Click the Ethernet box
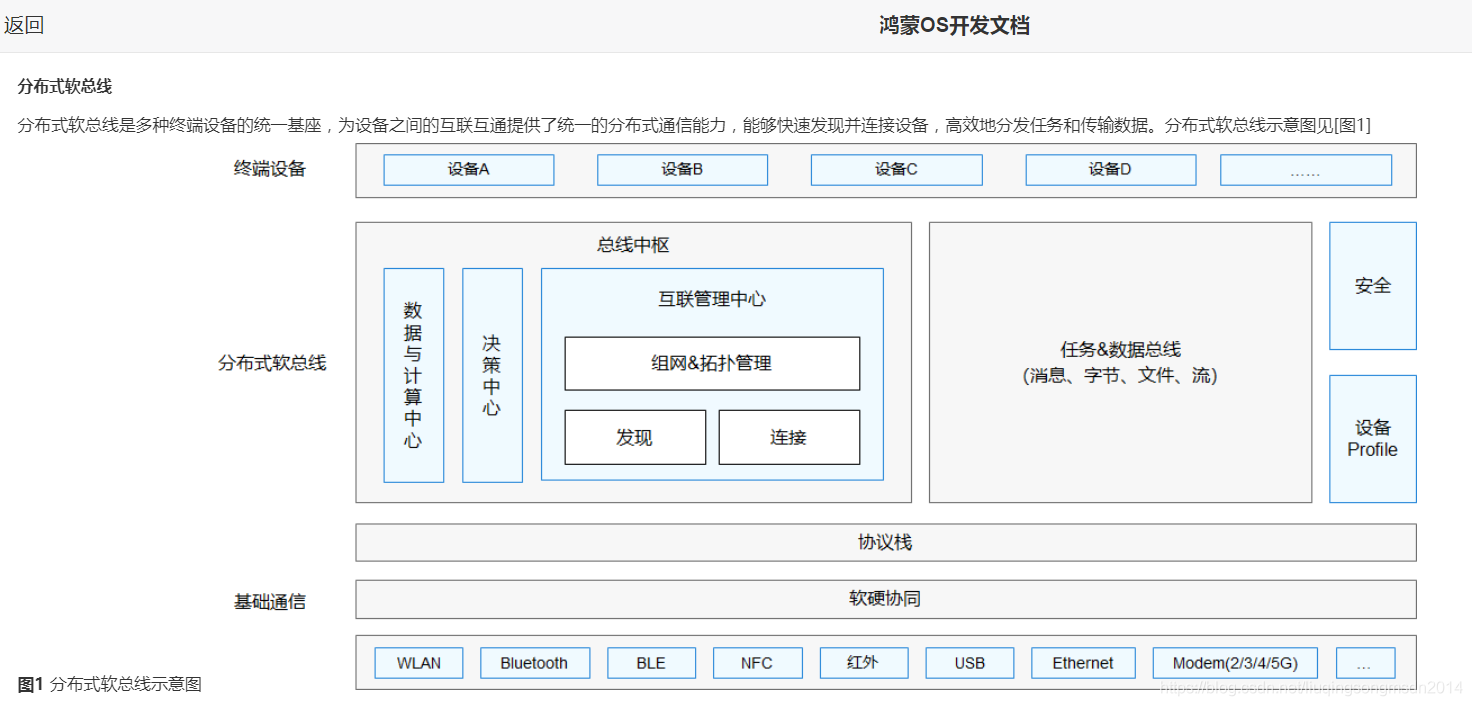Screen dimensions: 1472x706 (x=1083, y=663)
